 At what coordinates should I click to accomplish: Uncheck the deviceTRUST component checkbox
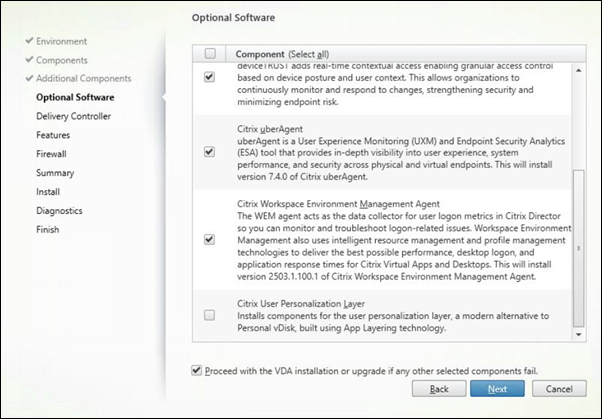209,78
